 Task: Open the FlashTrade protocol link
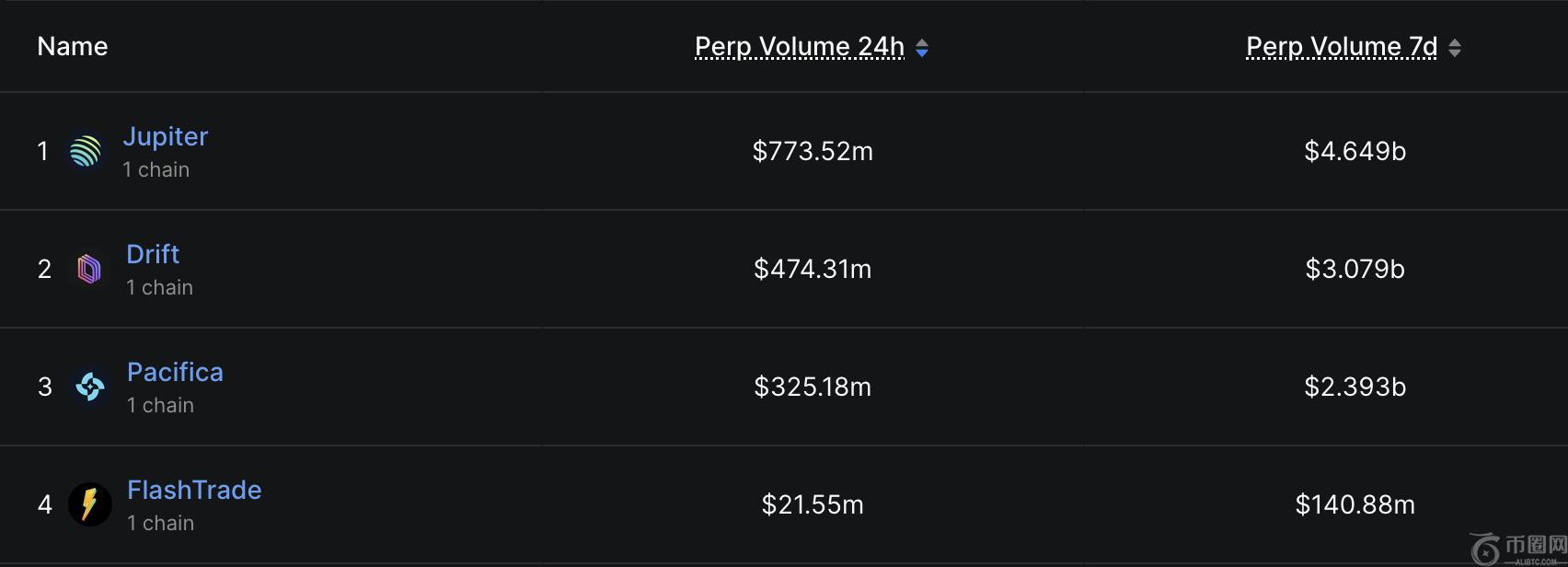click(194, 490)
